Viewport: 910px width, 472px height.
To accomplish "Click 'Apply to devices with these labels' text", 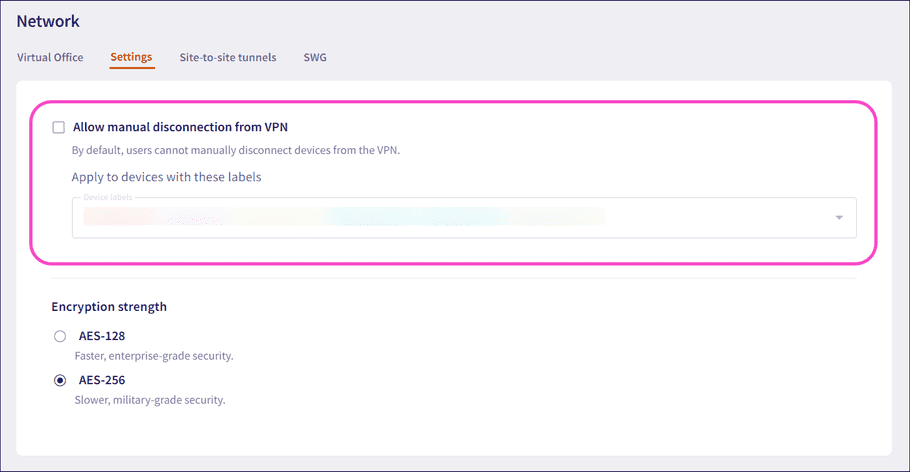I will tap(167, 177).
